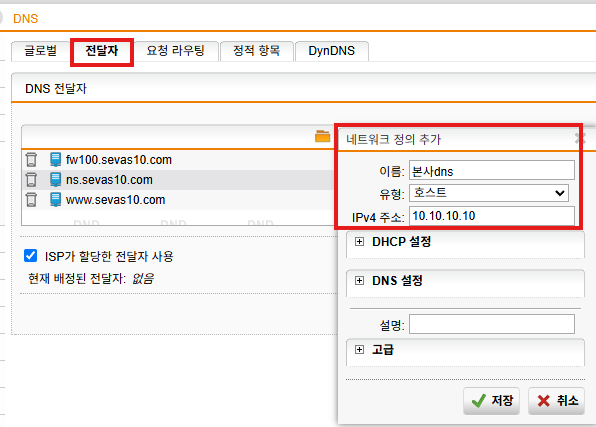Screen dimensions: 596x427
Task: Save the network definition with 저장
Action: point(491,401)
